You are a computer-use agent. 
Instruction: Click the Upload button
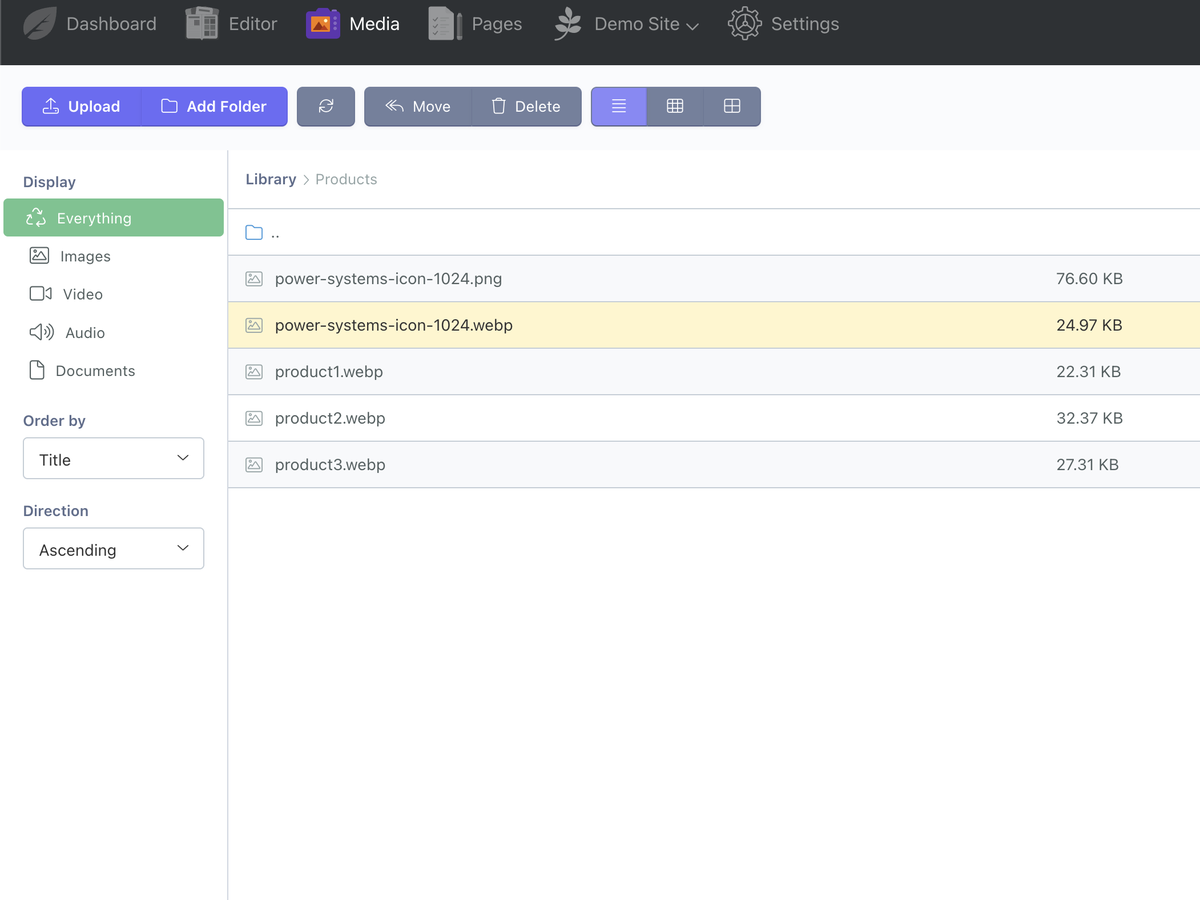pyautogui.click(x=81, y=107)
